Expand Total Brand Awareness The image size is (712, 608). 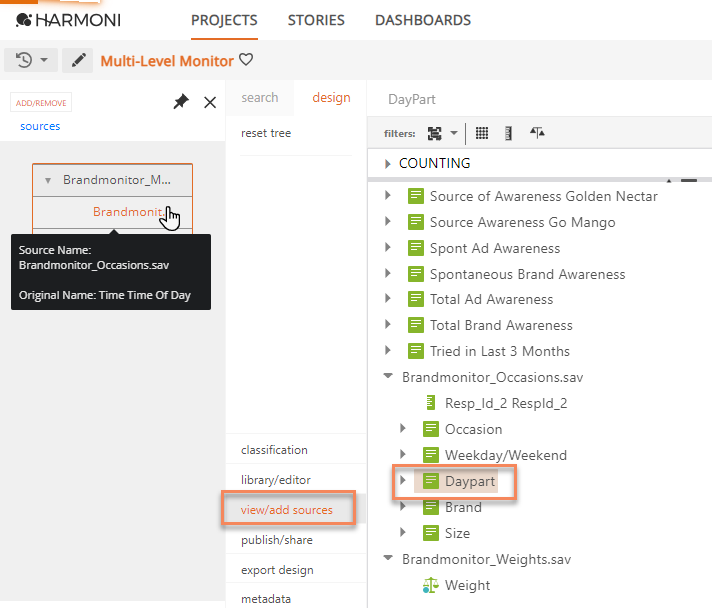[x=387, y=325]
